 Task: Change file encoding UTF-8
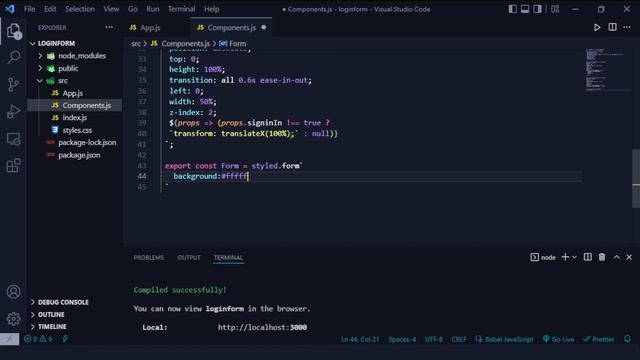433,339
